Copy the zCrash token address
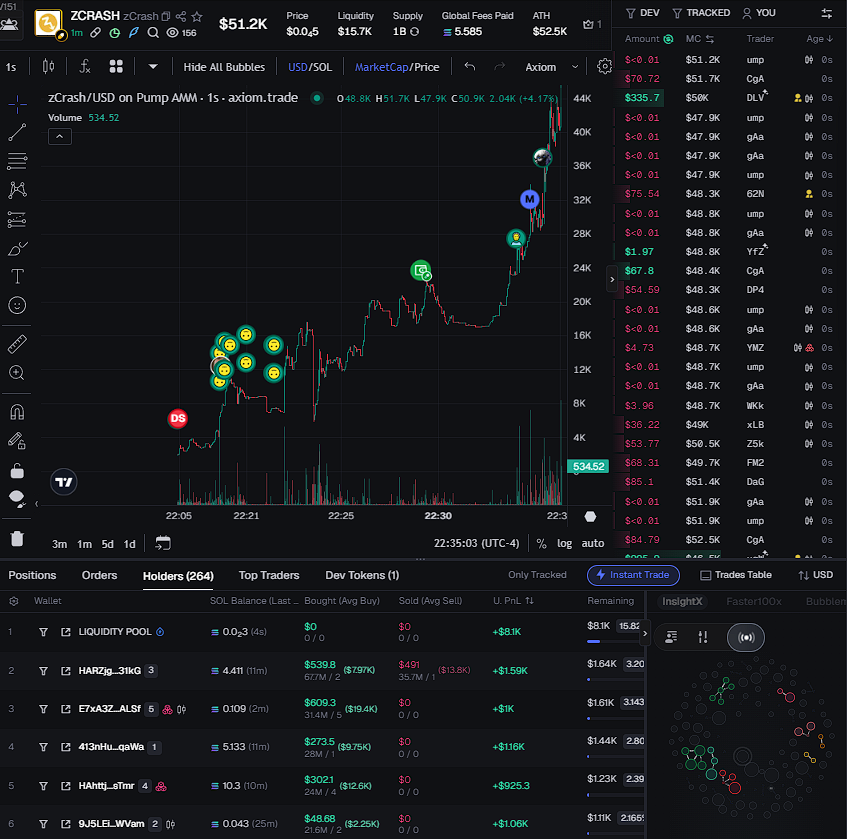This screenshot has height=839, width=847. point(166,16)
